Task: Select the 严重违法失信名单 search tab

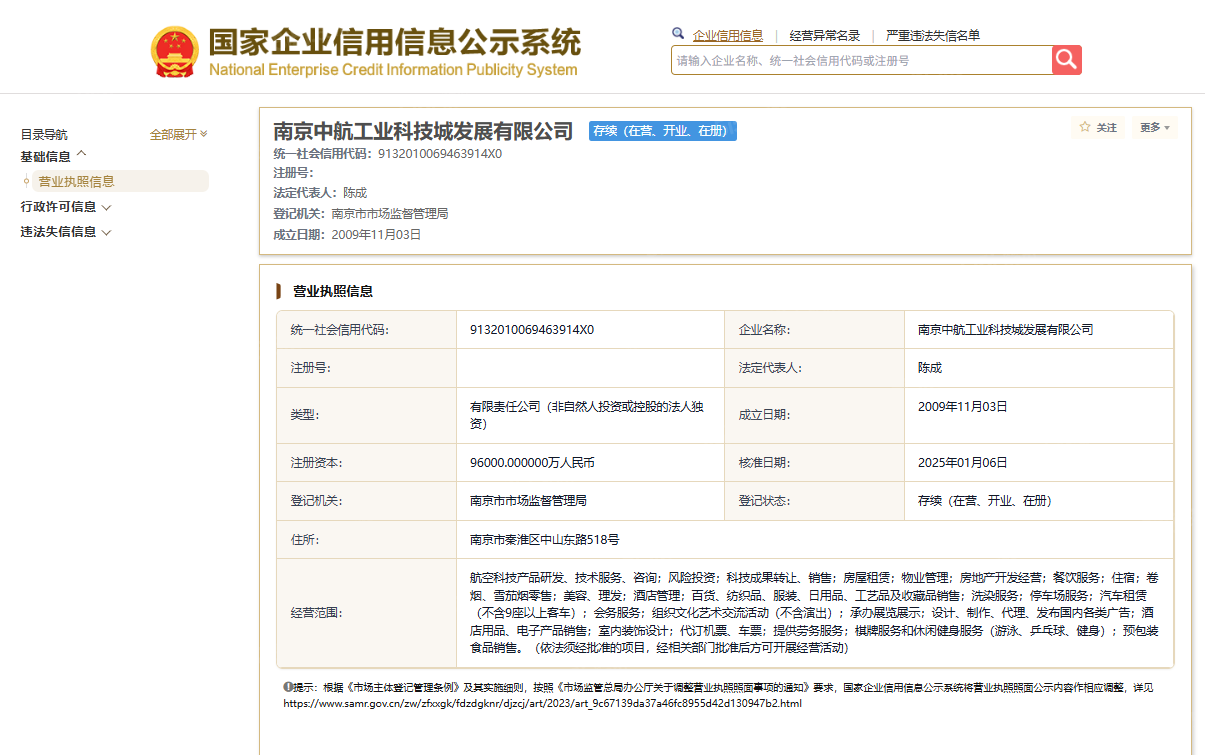Action: [x=933, y=35]
